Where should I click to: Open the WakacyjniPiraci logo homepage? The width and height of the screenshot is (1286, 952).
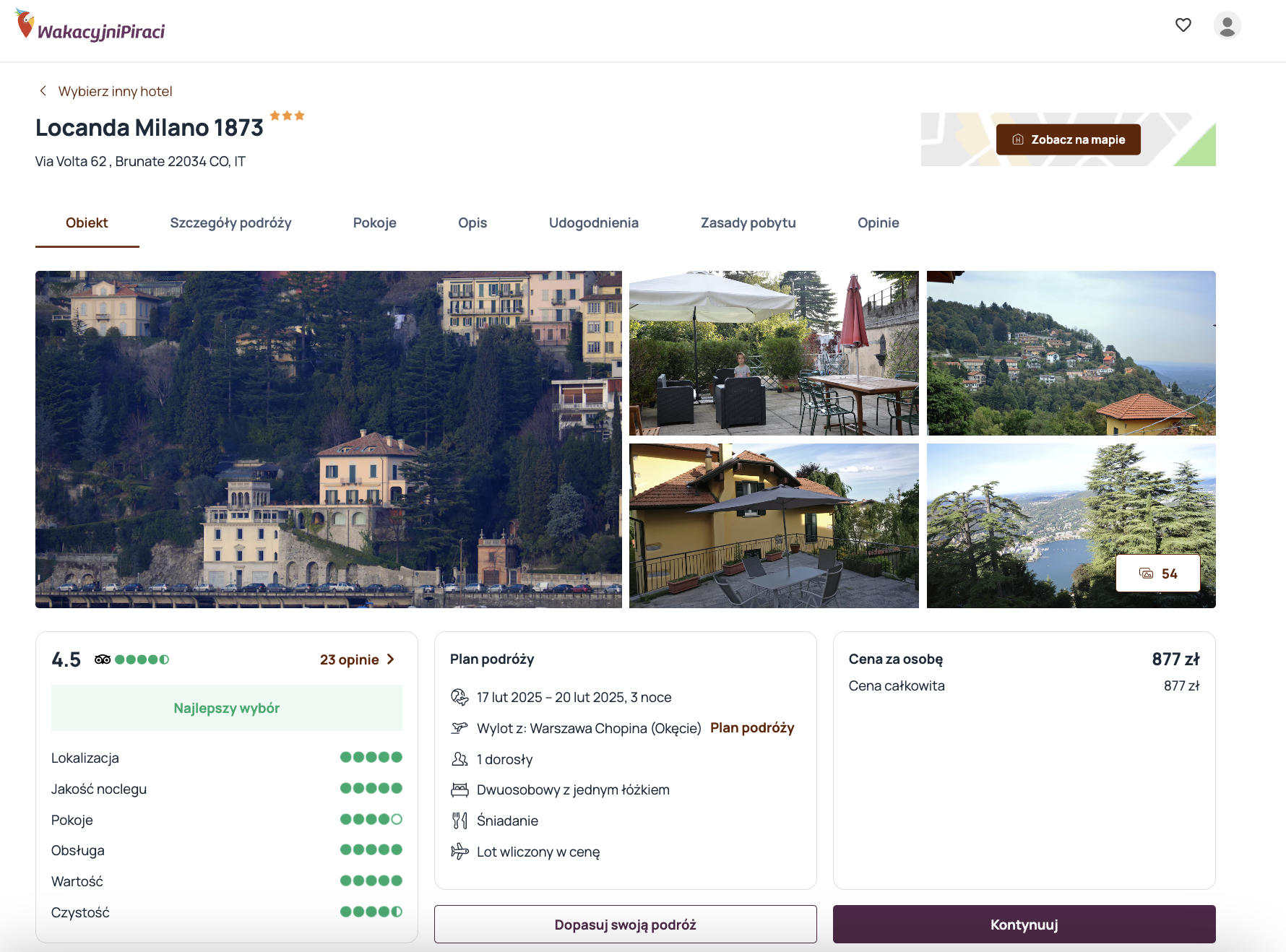click(x=90, y=26)
